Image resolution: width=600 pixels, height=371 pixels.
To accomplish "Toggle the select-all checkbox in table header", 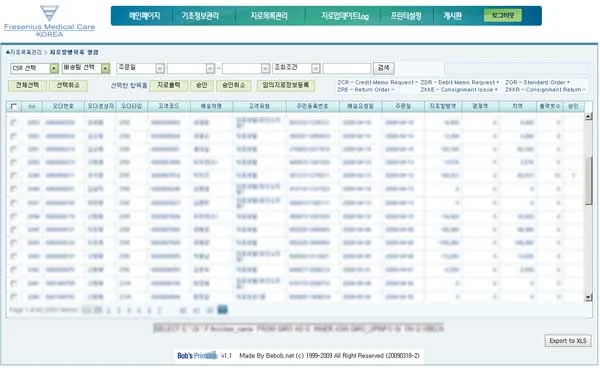I will coord(13,107).
